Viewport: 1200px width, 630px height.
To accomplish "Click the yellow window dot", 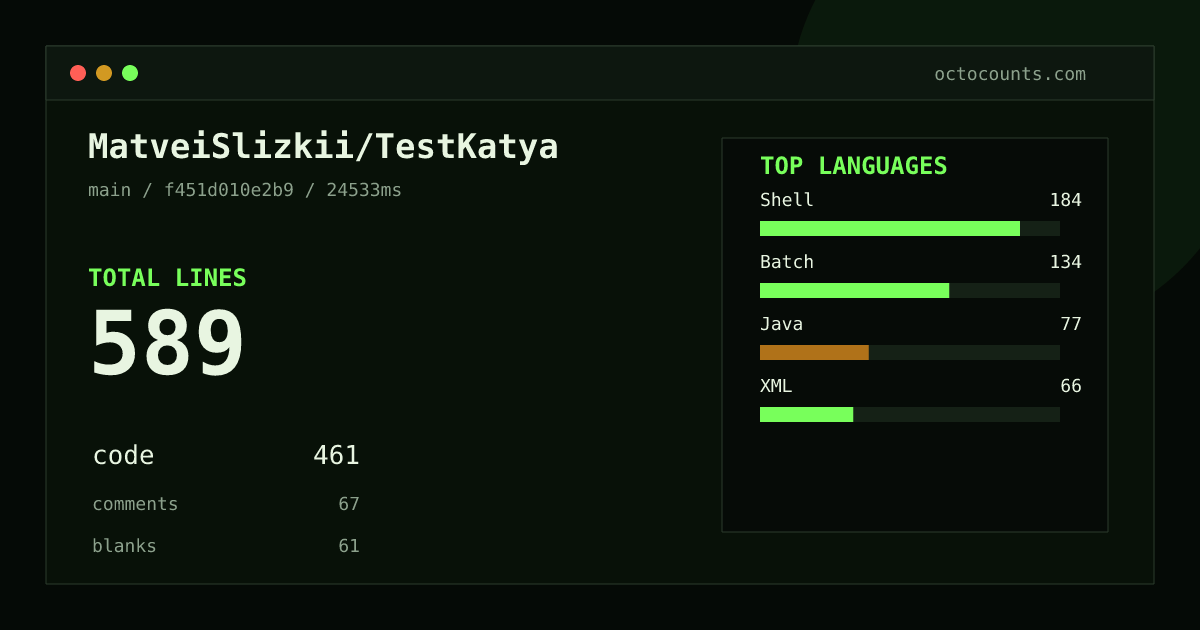I will point(104,73).
